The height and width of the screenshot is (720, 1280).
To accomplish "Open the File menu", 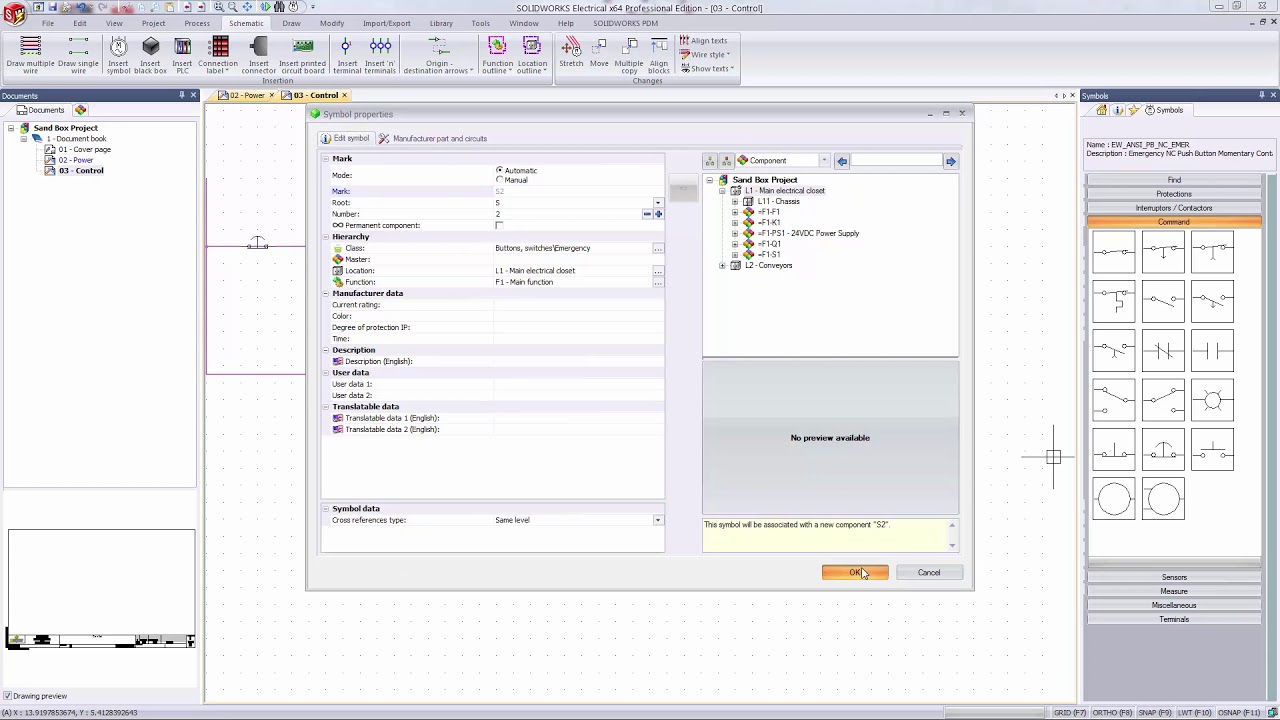I will coord(47,23).
